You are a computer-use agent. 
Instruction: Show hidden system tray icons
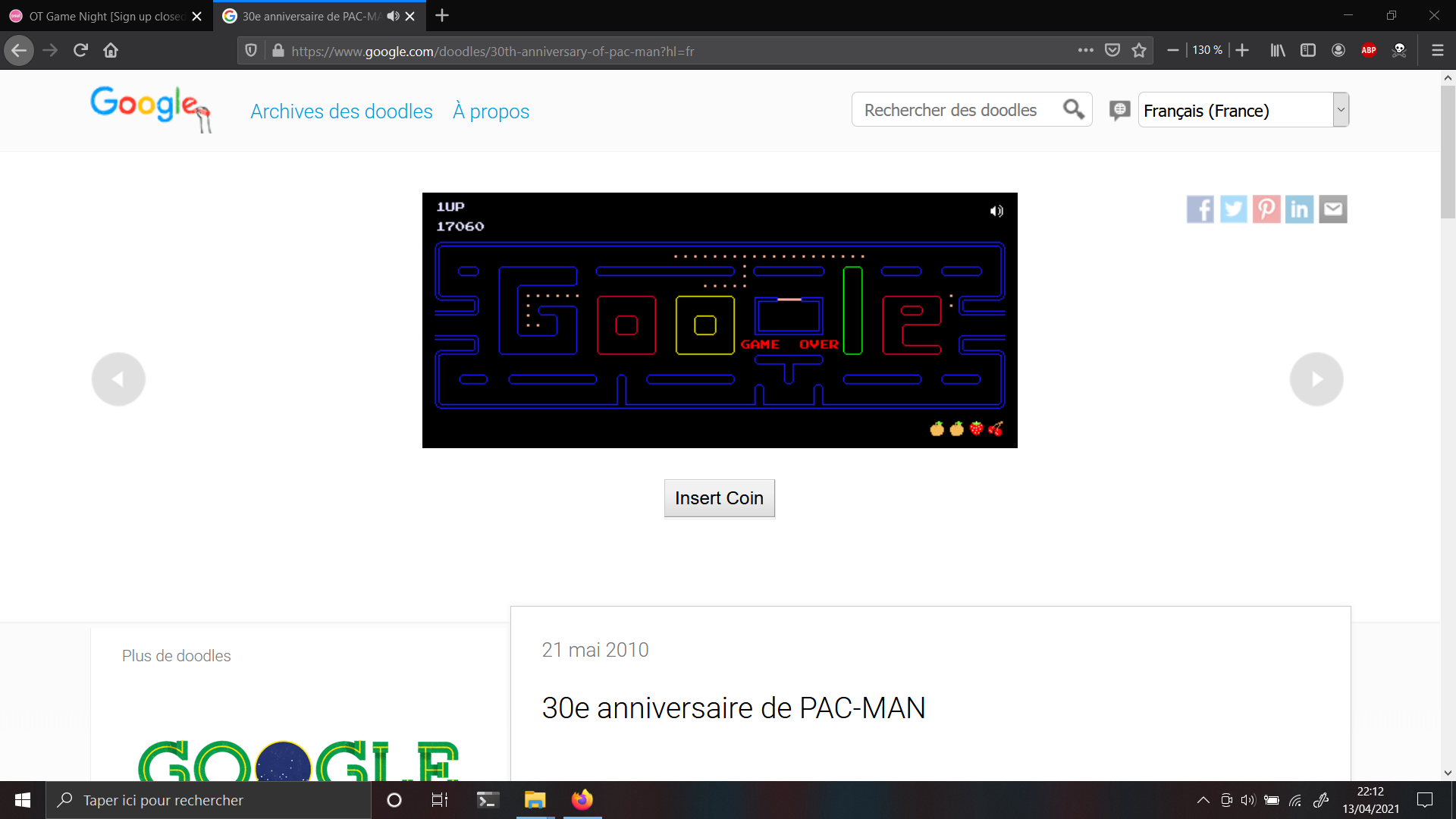pyautogui.click(x=1203, y=800)
